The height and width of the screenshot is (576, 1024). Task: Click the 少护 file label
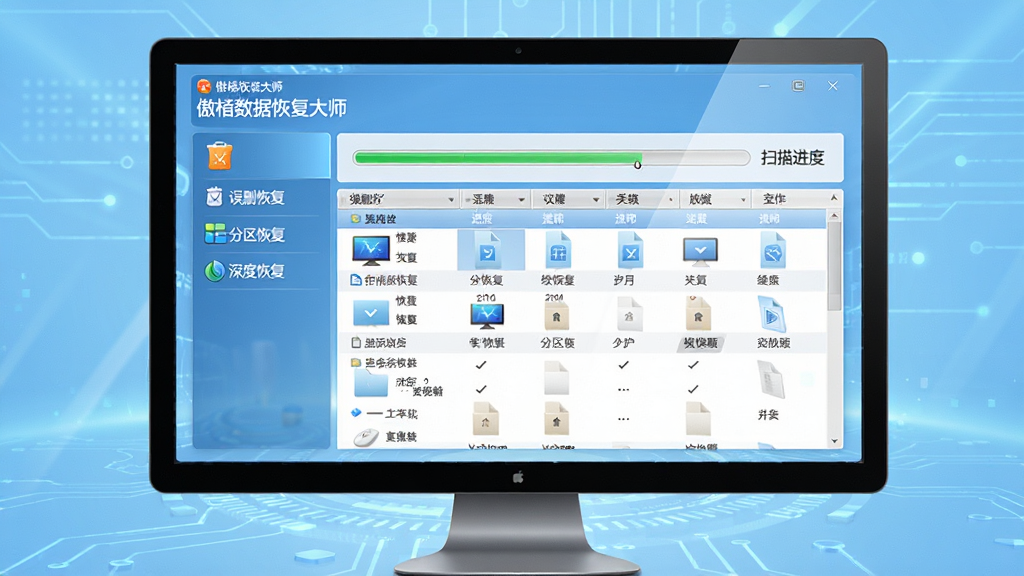[624, 343]
